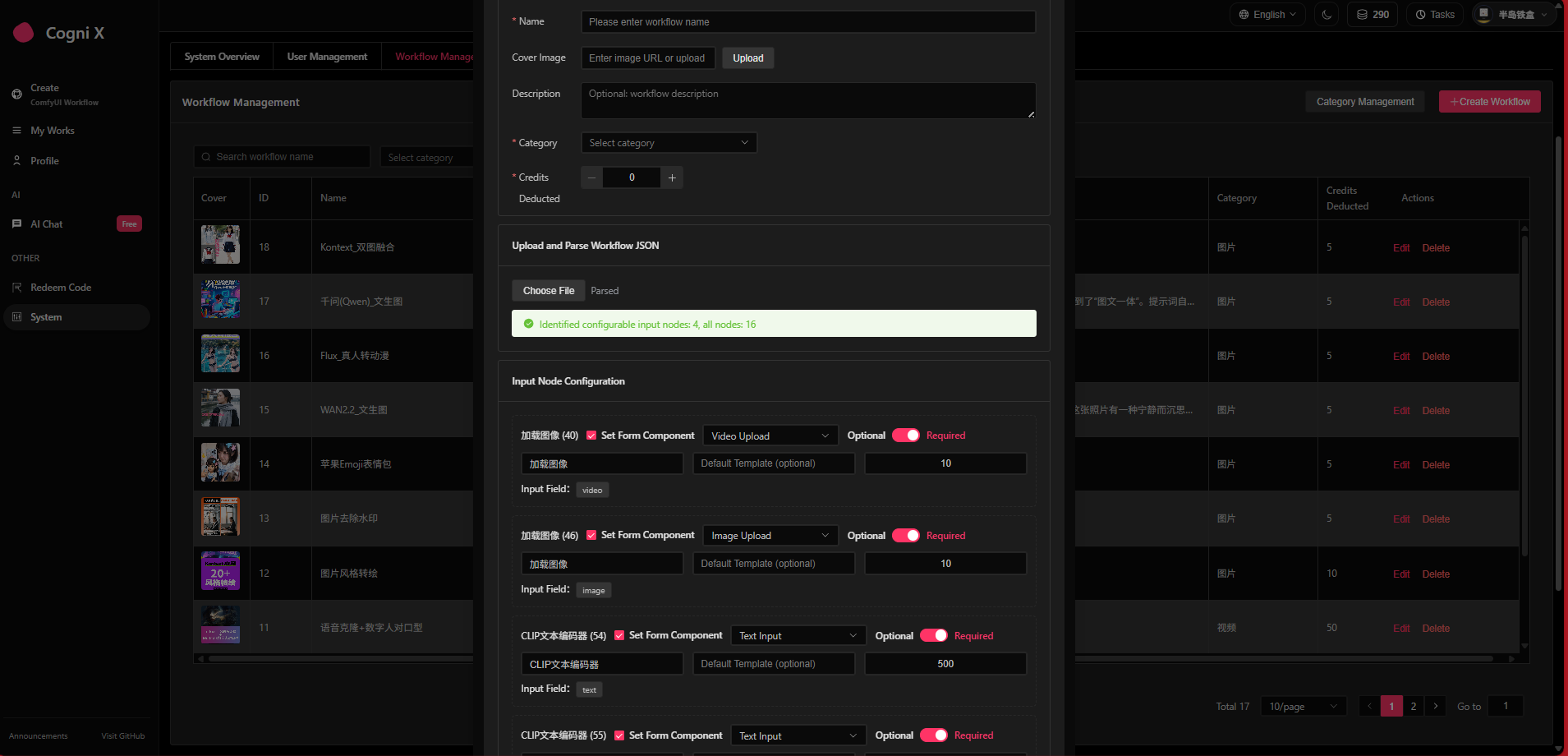Switch to the User Management tab
The image size is (1568, 756).
[x=327, y=57]
